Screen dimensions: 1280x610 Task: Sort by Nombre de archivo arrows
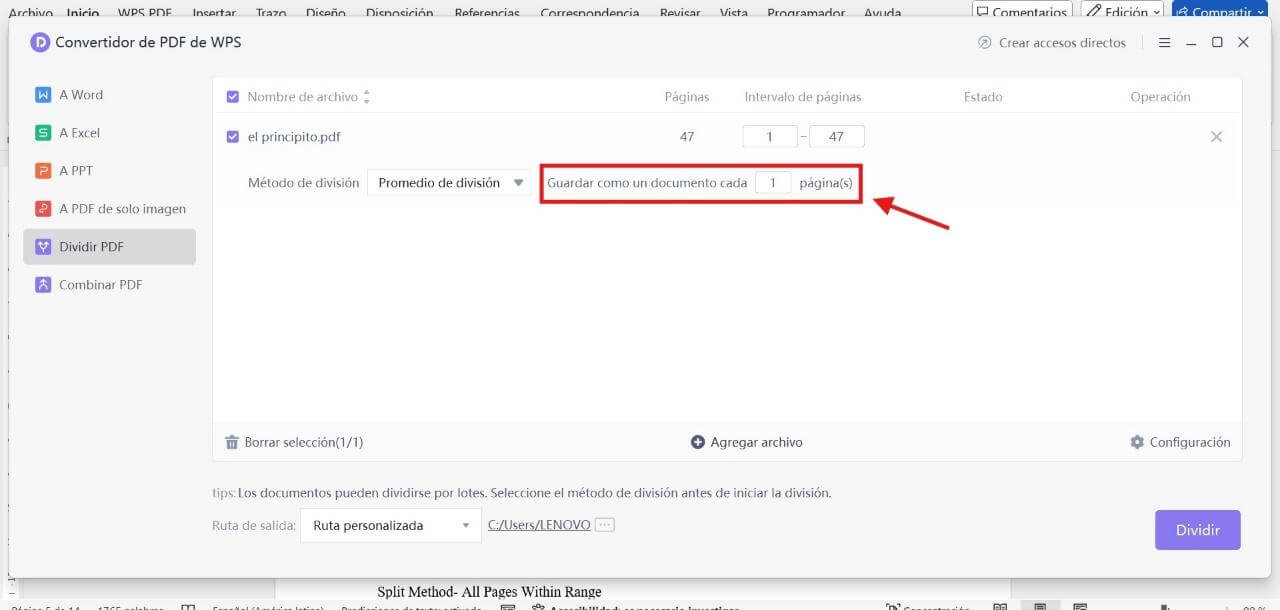366,97
